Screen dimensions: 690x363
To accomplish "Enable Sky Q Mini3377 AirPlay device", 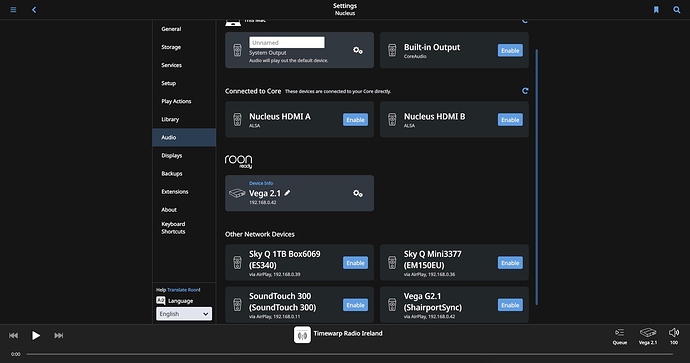I will click(510, 263).
